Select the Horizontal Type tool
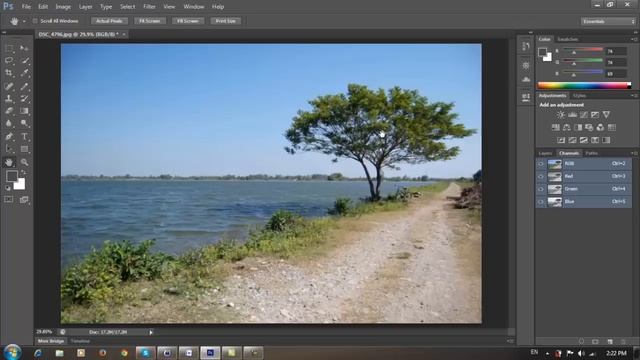Image resolution: width=640 pixels, height=360 pixels. tap(24, 136)
